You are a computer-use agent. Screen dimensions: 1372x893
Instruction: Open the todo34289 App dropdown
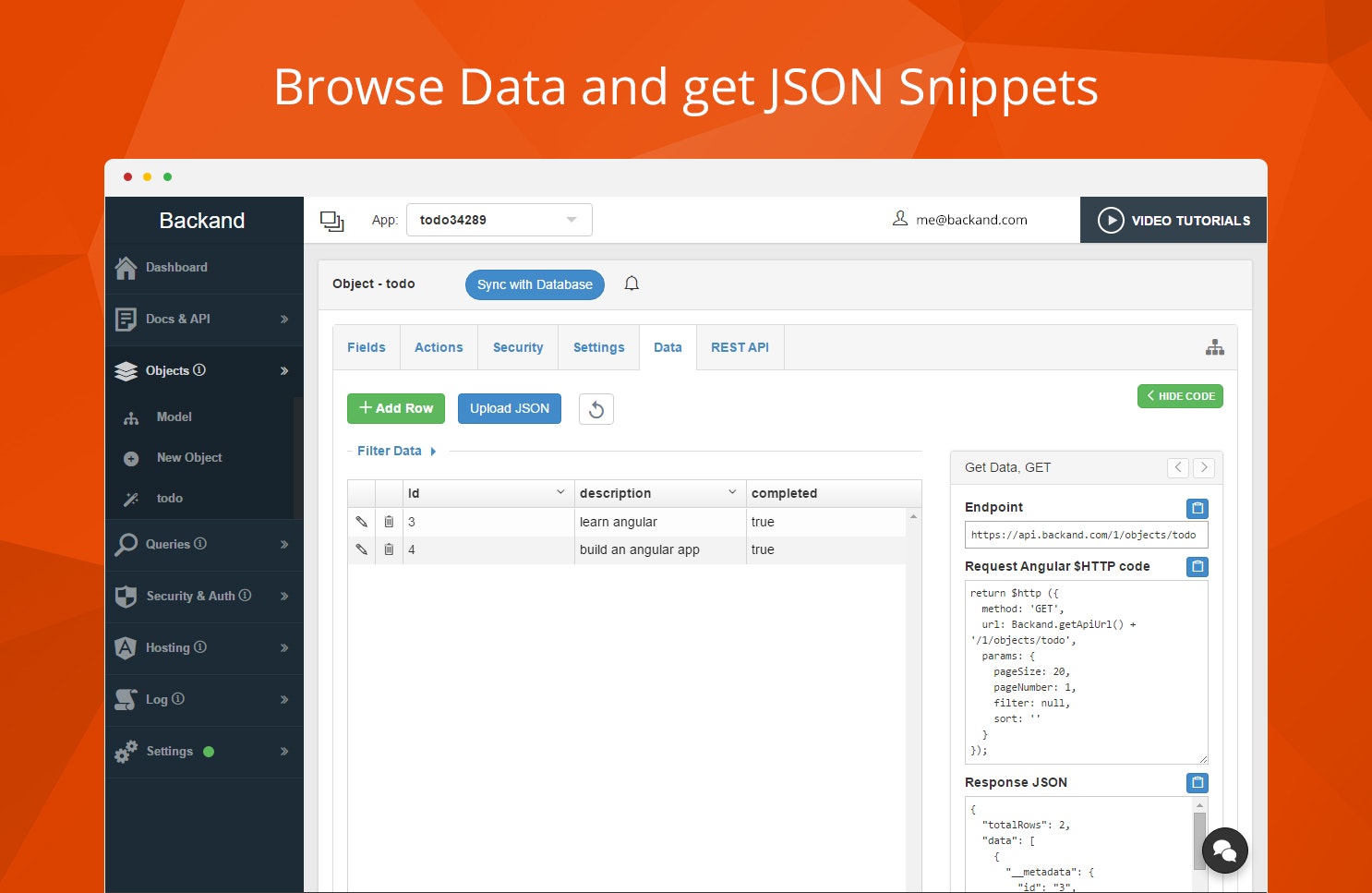click(x=499, y=220)
